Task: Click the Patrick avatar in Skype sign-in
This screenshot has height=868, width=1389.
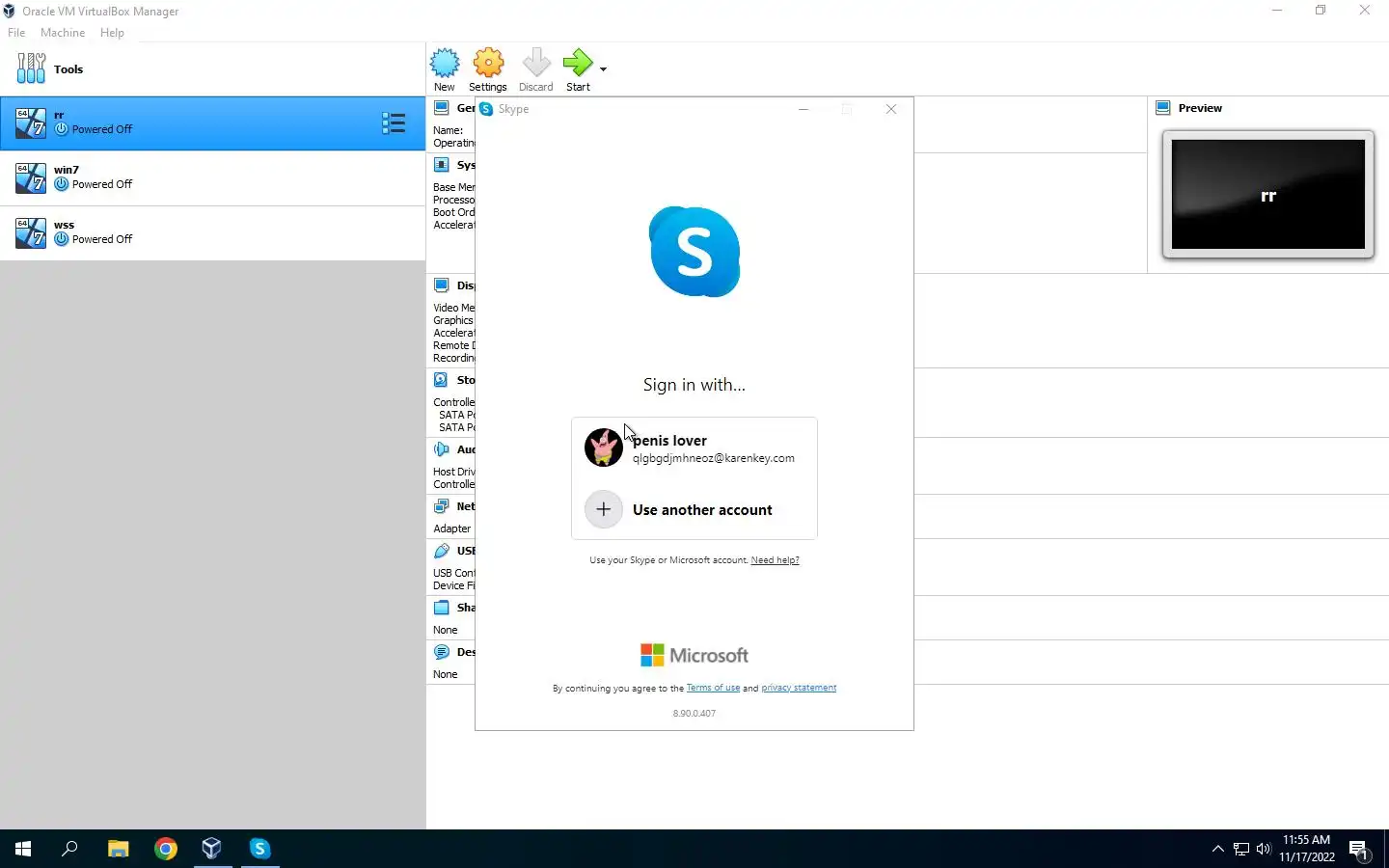Action: coord(604,448)
